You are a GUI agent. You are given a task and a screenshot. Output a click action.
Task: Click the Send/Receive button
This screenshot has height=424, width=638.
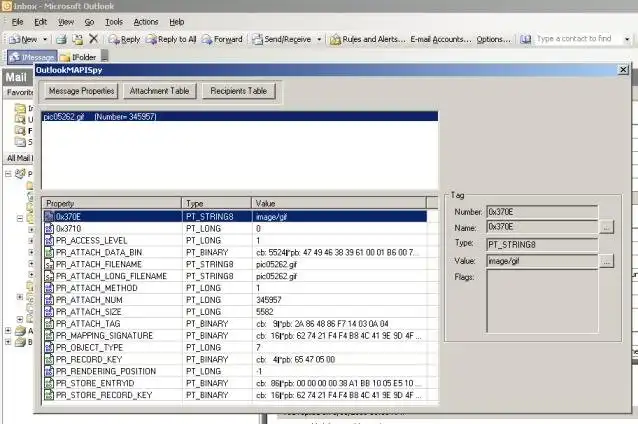282,39
